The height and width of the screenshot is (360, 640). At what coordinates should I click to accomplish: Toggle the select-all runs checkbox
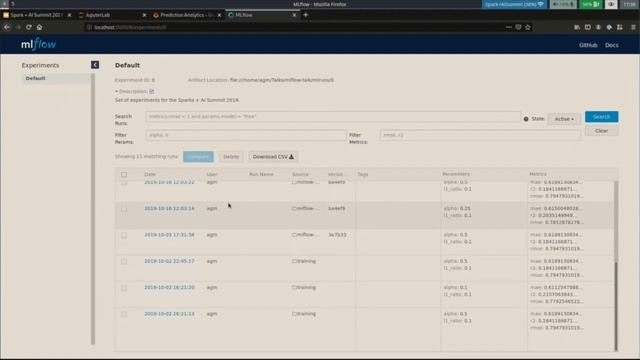pos(124,175)
